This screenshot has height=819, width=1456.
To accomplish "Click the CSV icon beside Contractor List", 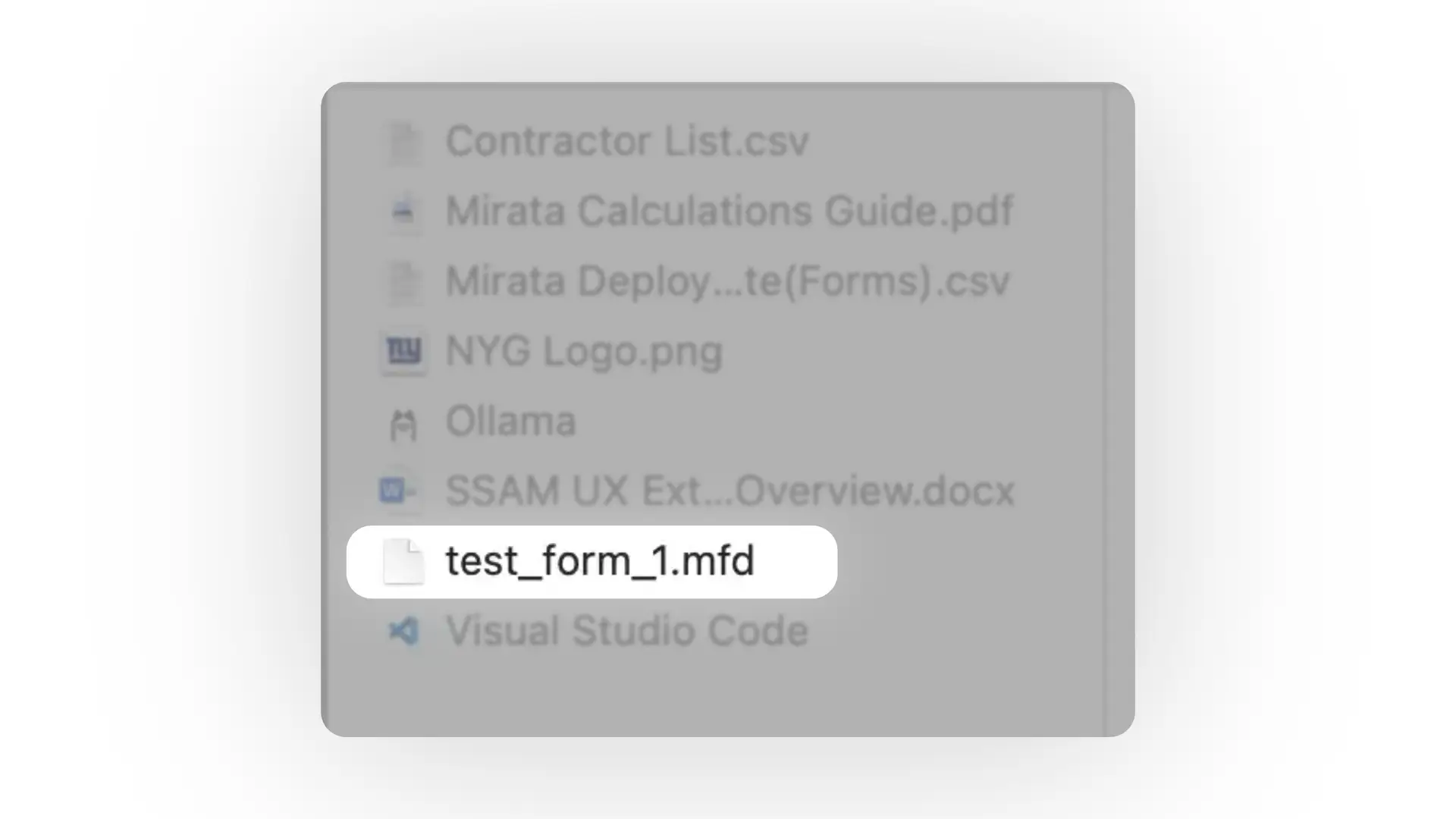I will point(403,142).
